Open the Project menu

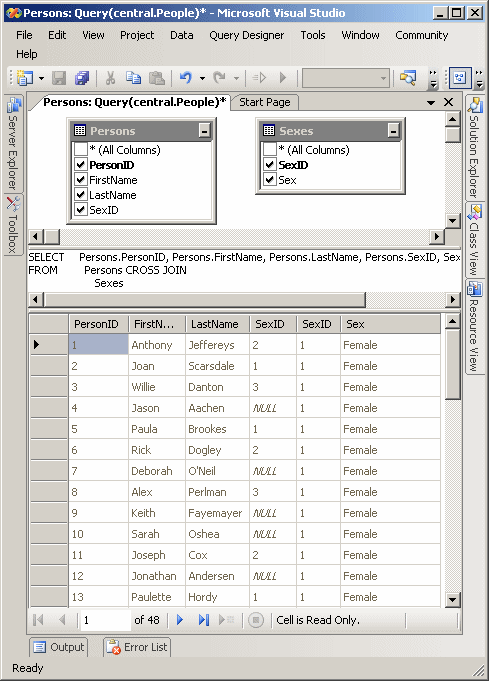click(x=137, y=35)
